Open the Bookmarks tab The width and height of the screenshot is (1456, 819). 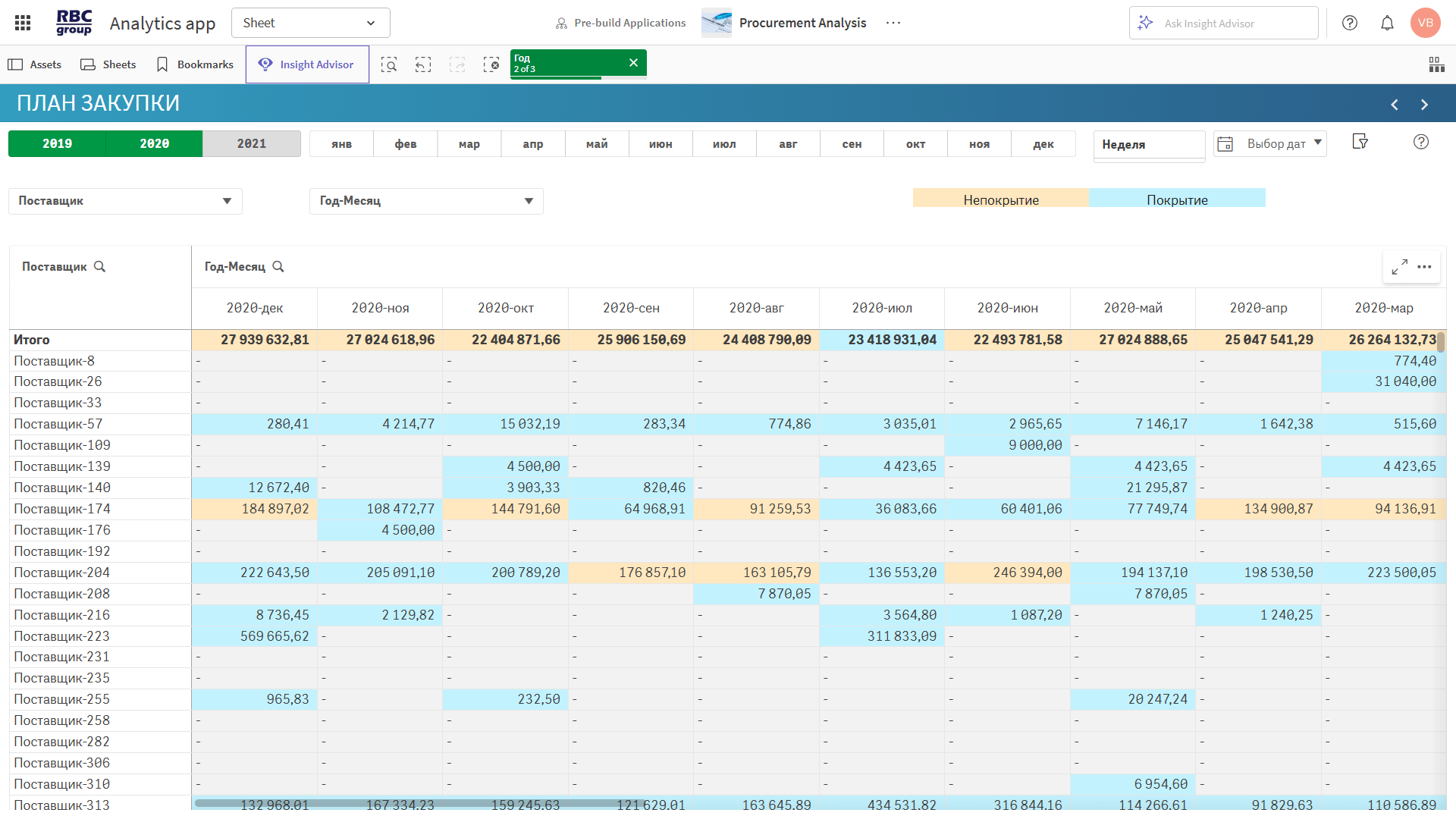pyautogui.click(x=195, y=64)
